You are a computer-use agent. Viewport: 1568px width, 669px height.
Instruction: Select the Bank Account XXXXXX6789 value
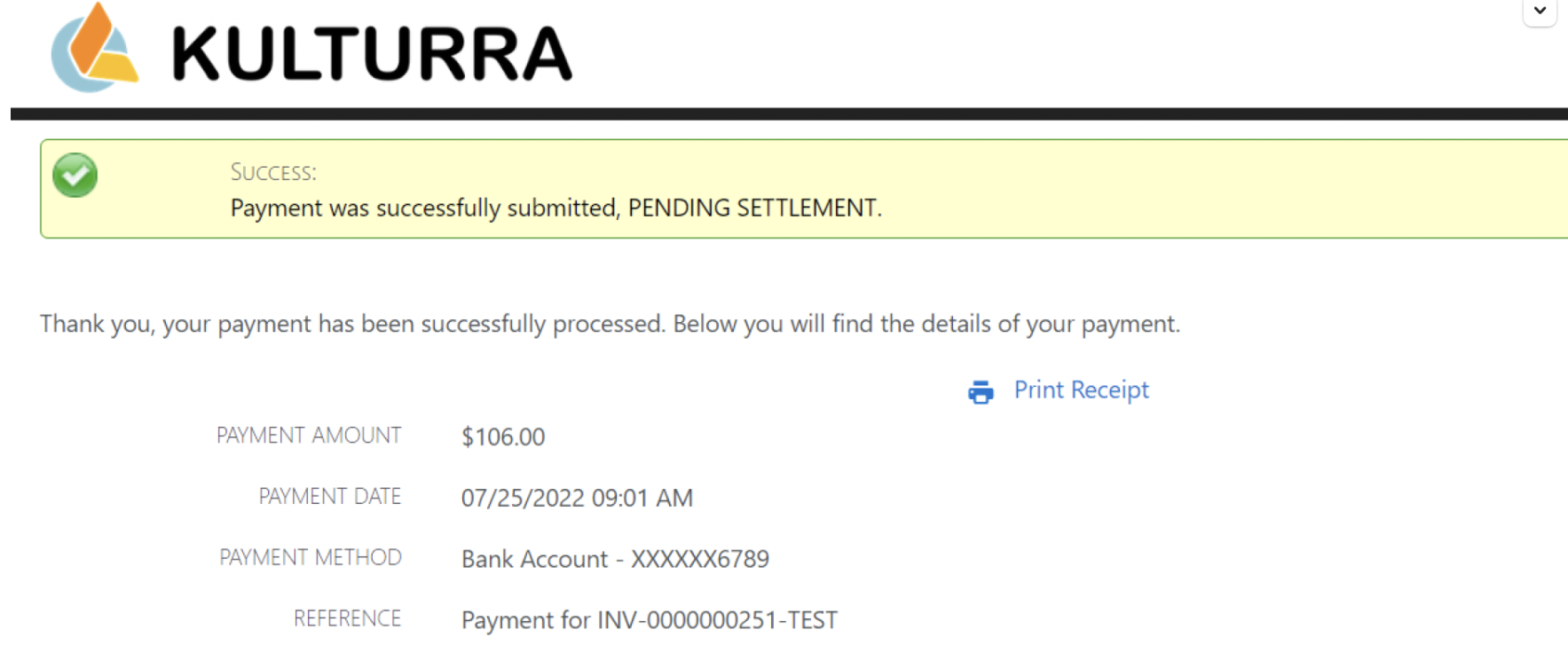[x=615, y=559]
